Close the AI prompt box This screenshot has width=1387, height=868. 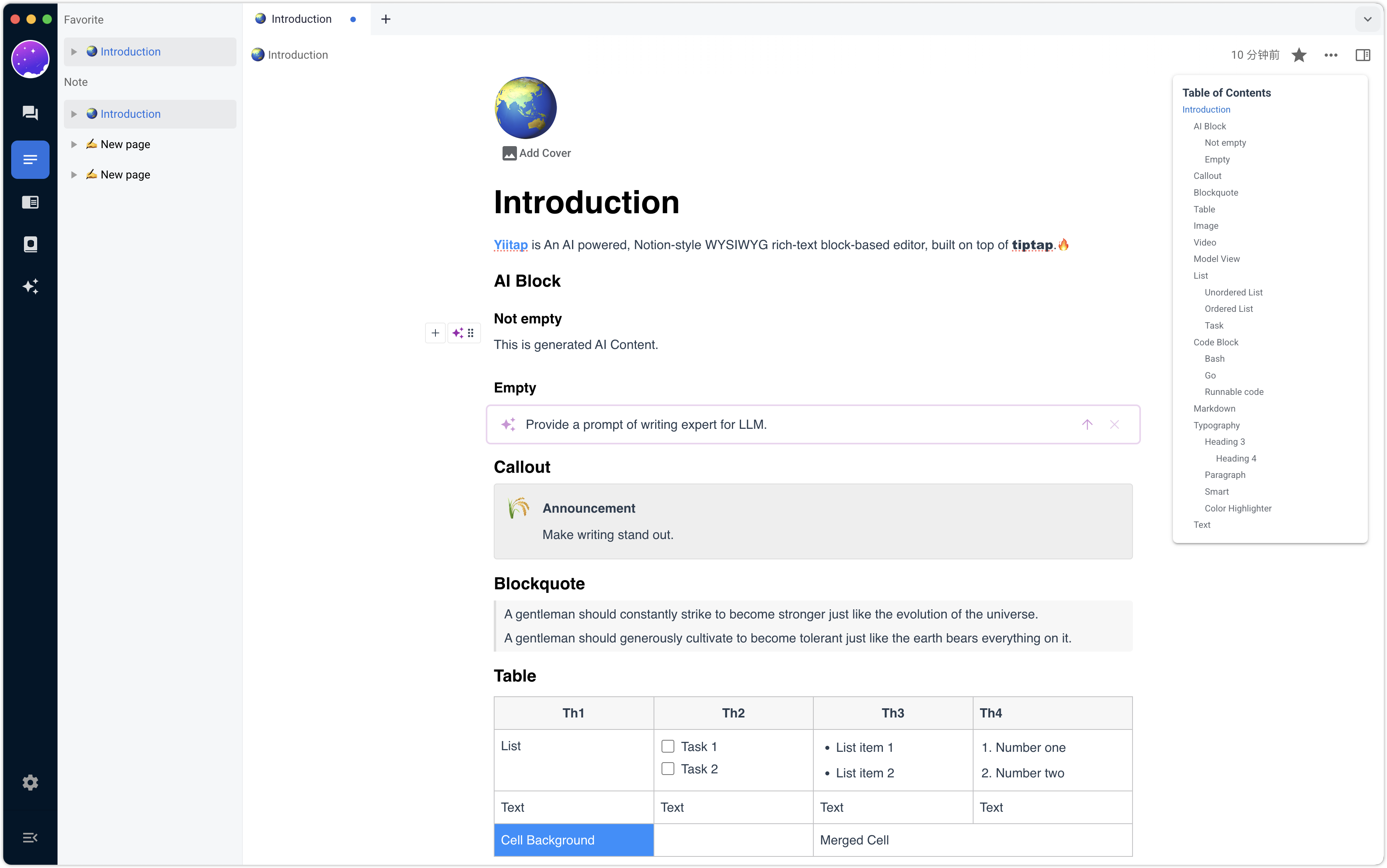pos(1114,424)
